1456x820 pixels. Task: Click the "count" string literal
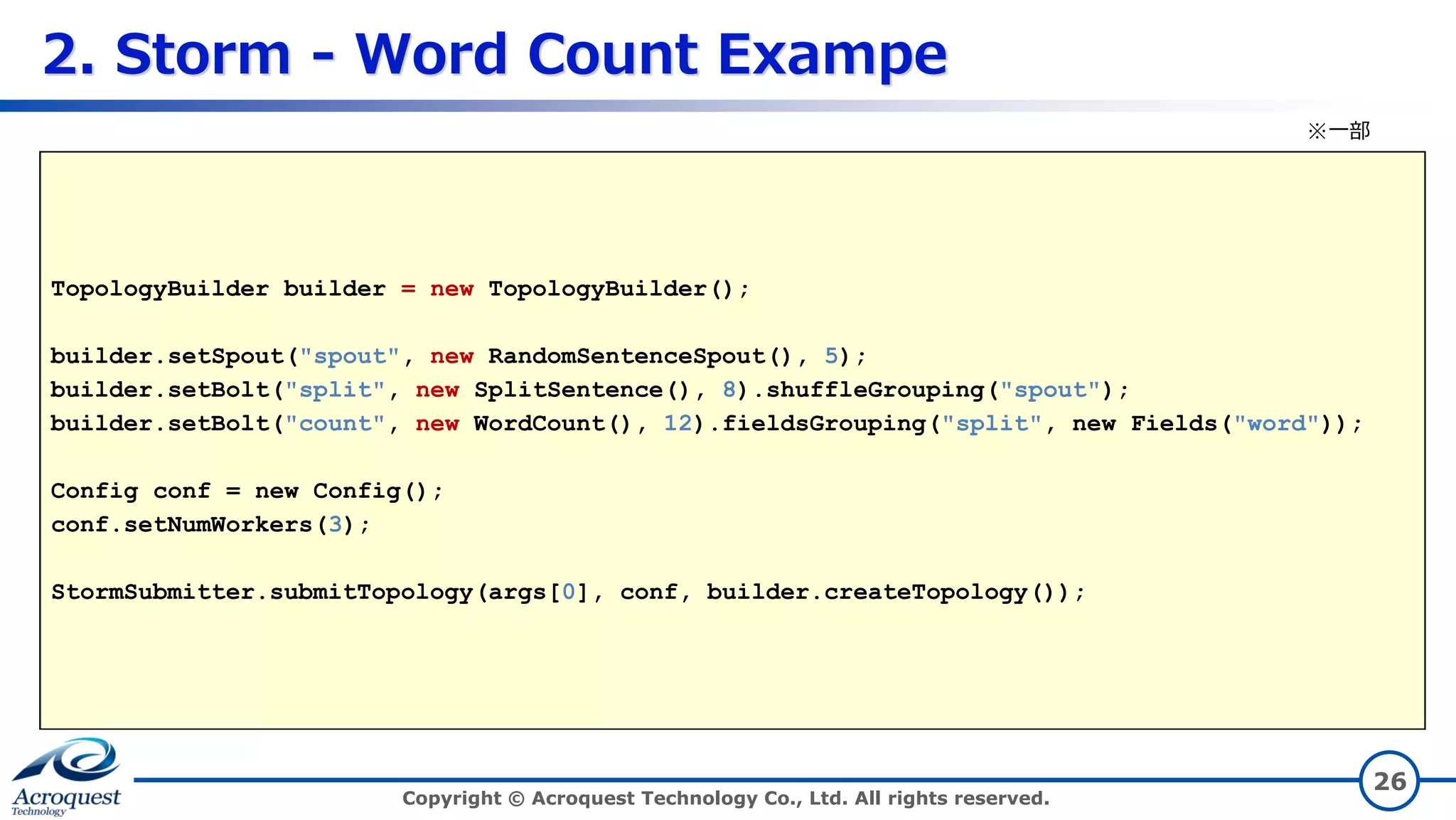[335, 424]
